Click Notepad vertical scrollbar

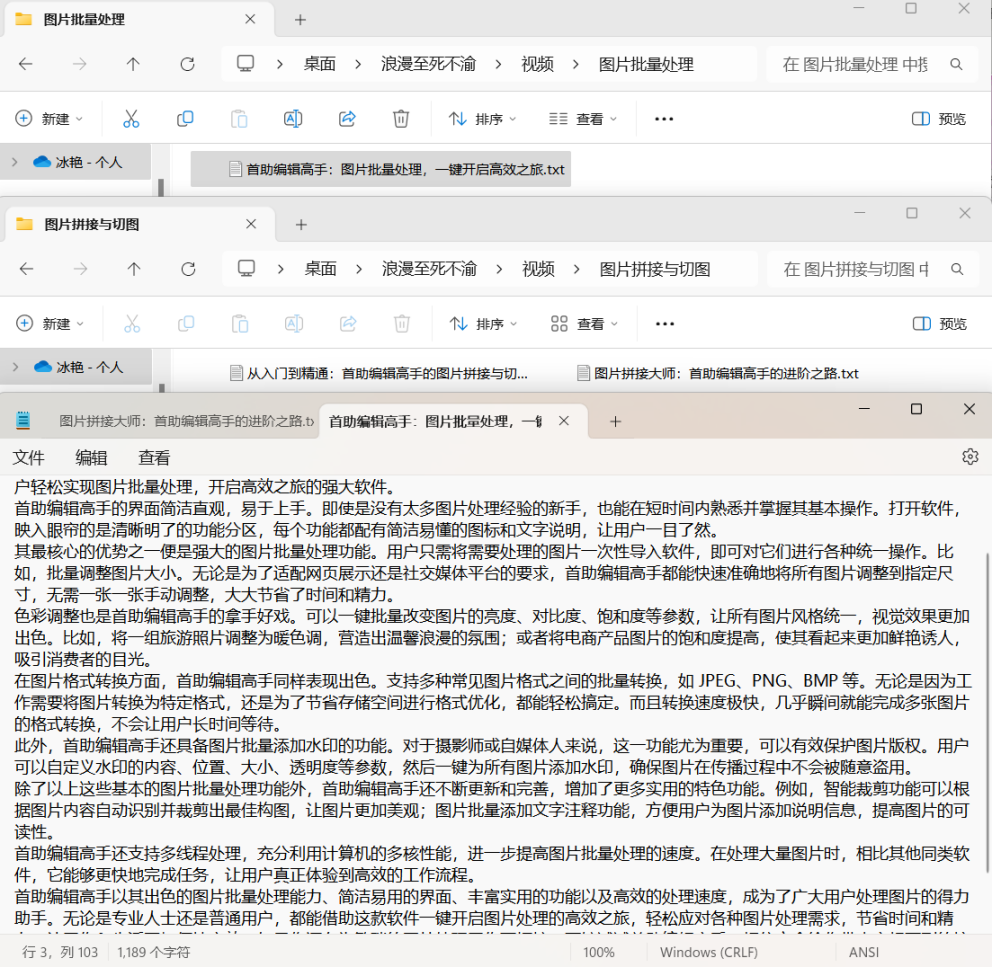pyautogui.click(x=988, y=712)
